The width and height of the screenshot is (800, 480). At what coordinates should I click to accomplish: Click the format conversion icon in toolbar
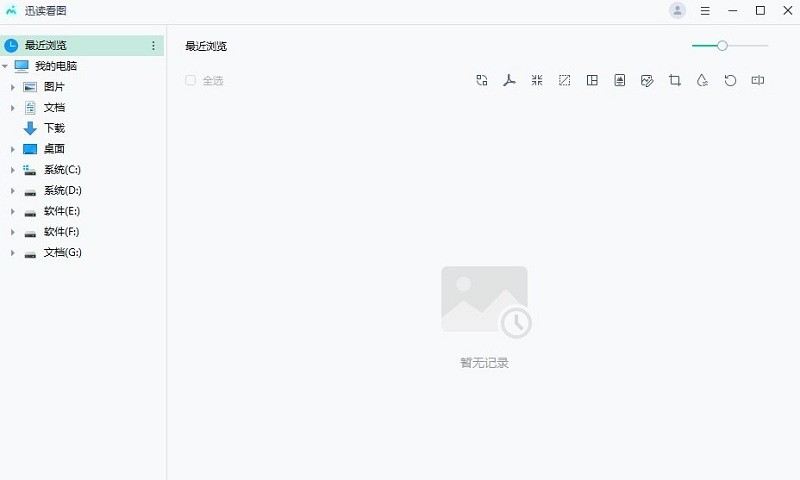[482, 80]
